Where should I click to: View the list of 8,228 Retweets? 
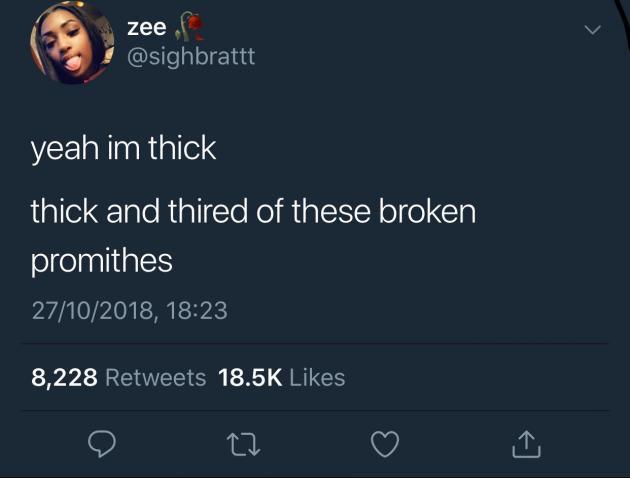point(119,378)
